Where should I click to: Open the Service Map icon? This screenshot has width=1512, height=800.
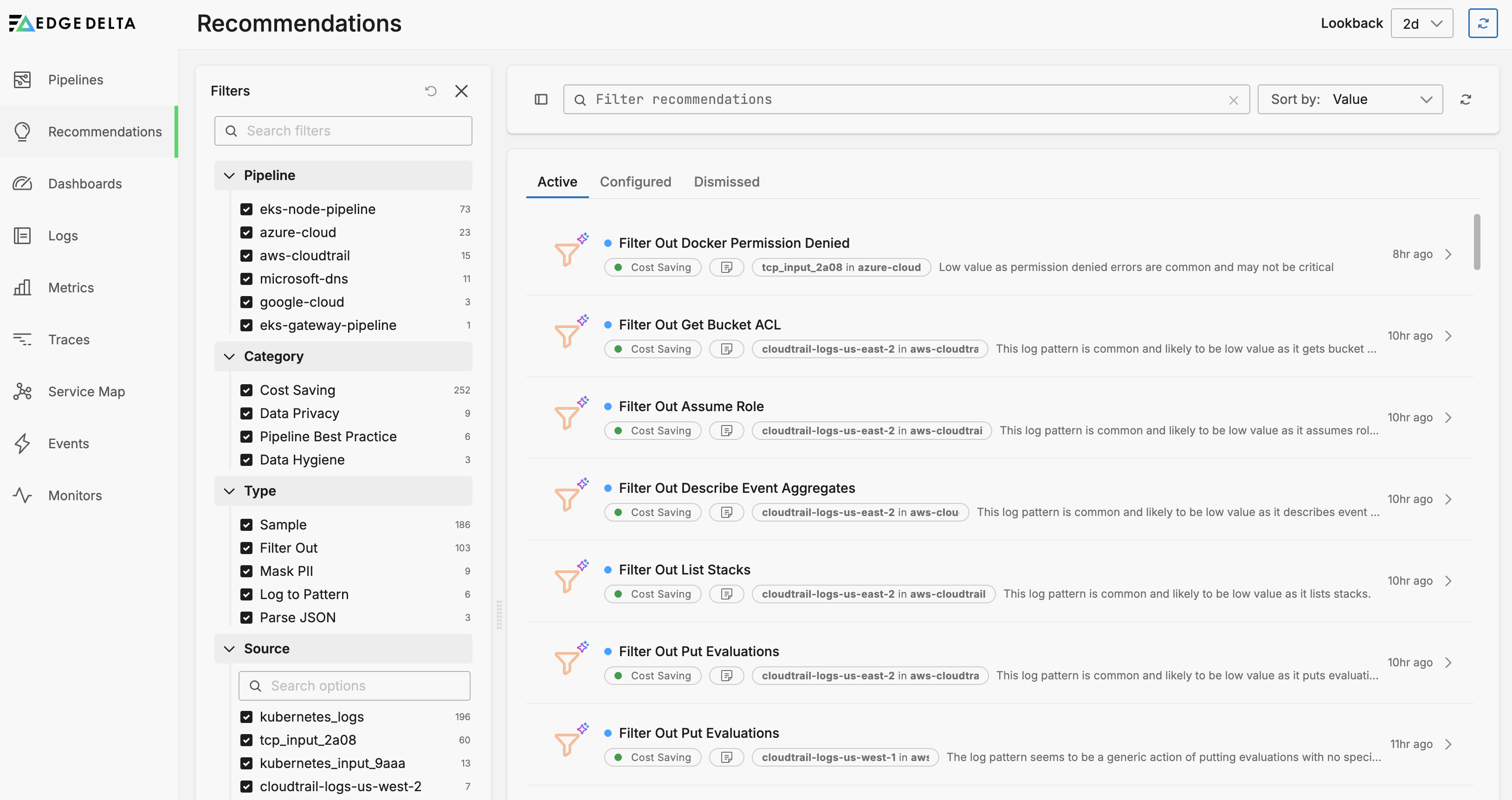tap(22, 392)
